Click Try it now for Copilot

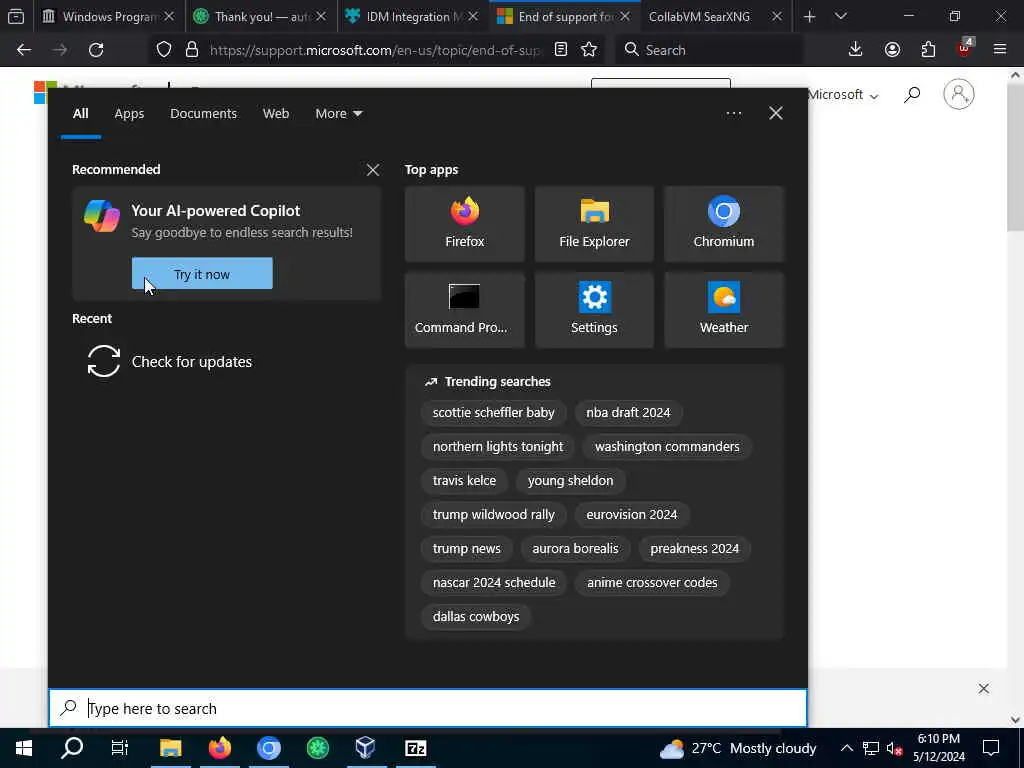(x=202, y=274)
